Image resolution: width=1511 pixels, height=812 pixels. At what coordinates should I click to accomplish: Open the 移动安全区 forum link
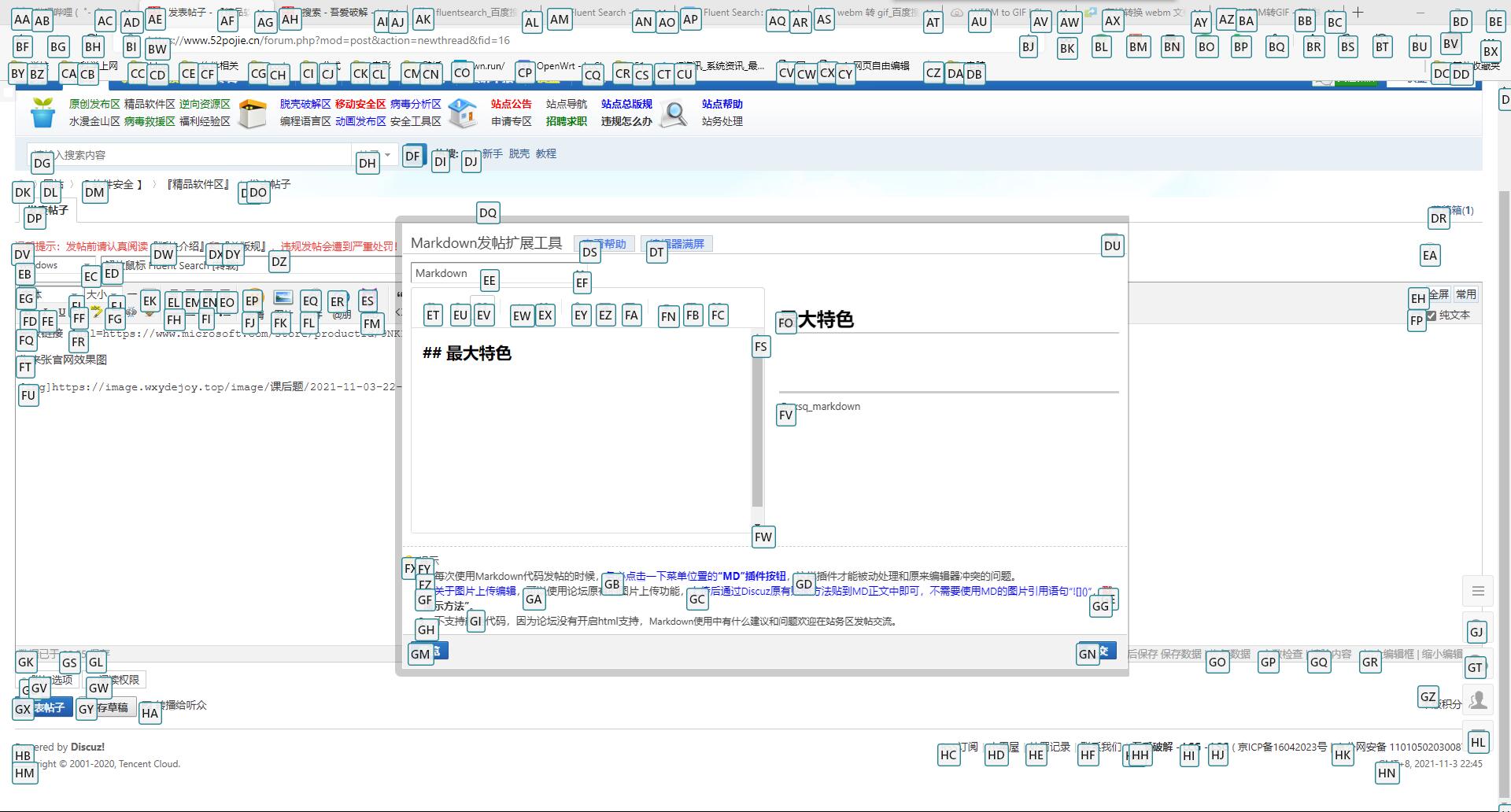[x=360, y=104]
